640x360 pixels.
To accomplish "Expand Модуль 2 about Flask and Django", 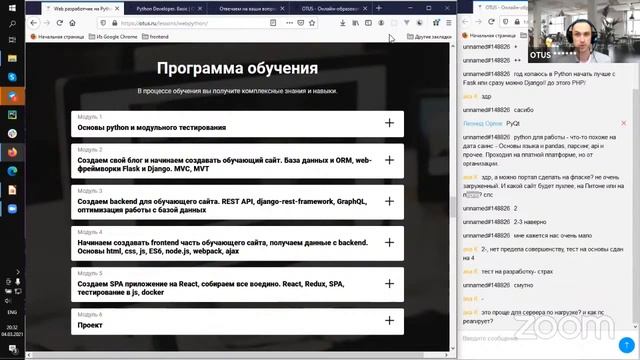I will click(x=238, y=161).
